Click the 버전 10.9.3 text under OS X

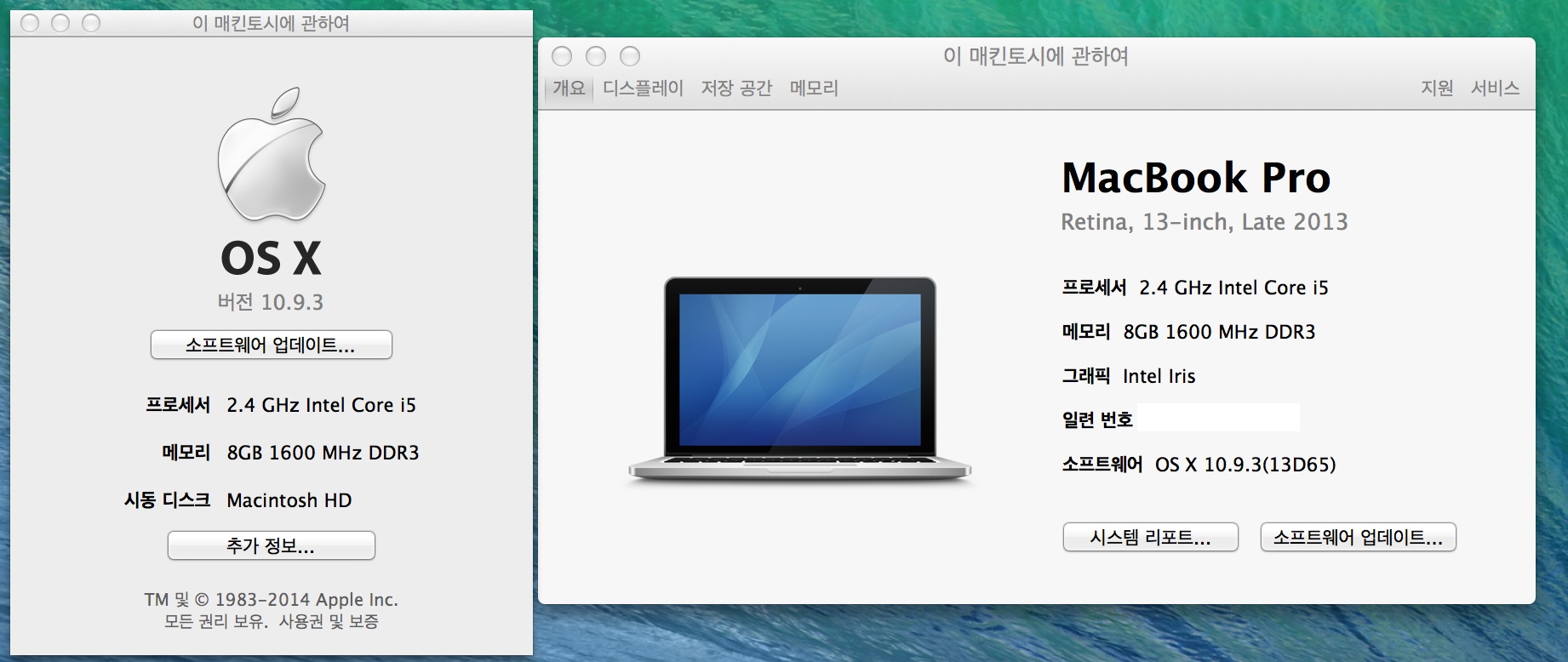tap(271, 302)
